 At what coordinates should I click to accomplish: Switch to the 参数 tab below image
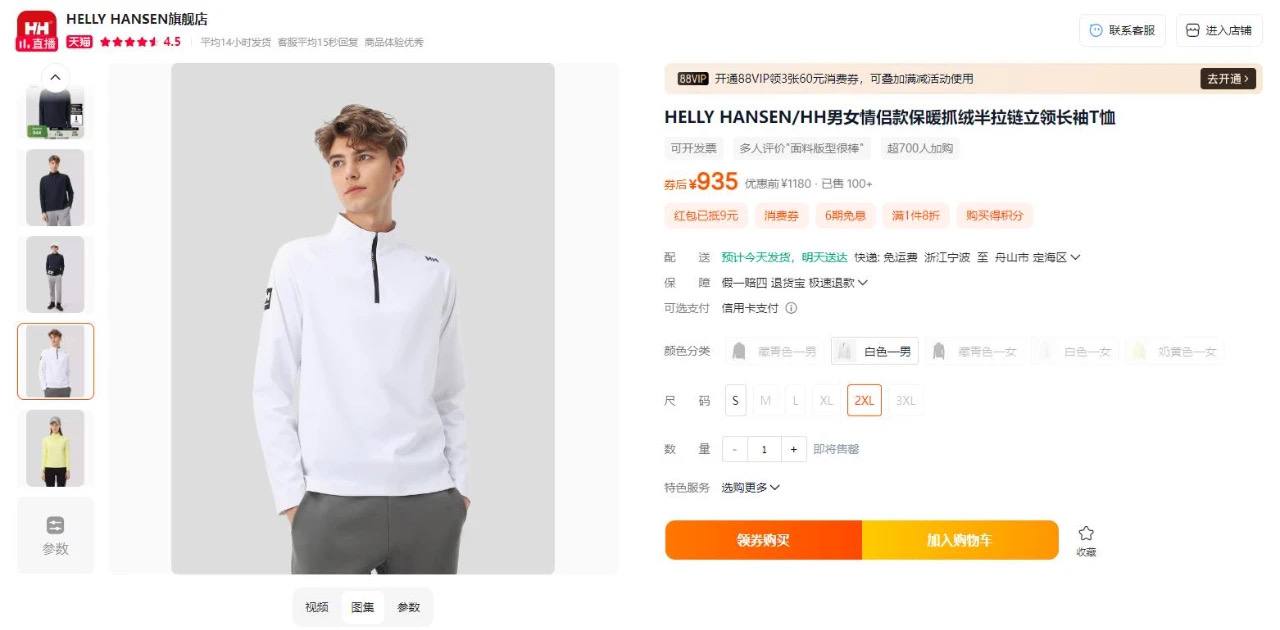coord(409,607)
